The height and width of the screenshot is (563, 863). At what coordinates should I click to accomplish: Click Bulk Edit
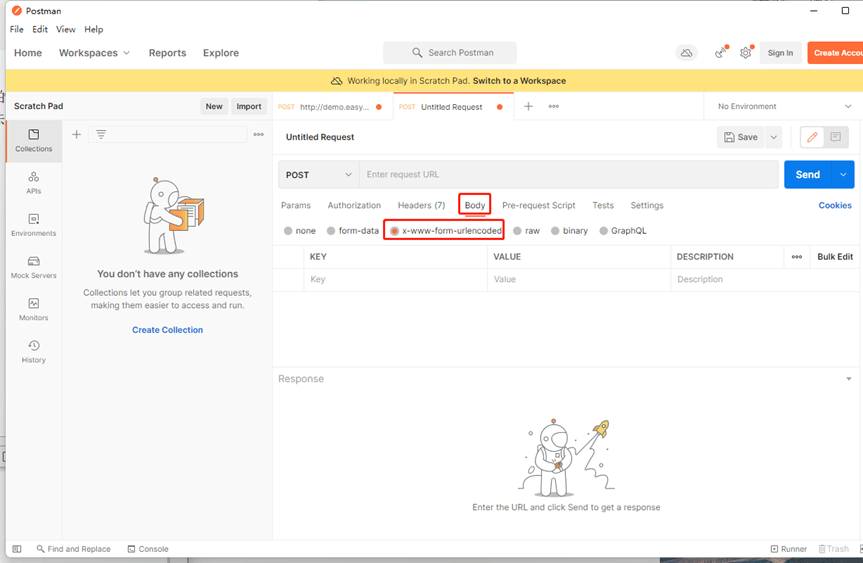click(835, 257)
